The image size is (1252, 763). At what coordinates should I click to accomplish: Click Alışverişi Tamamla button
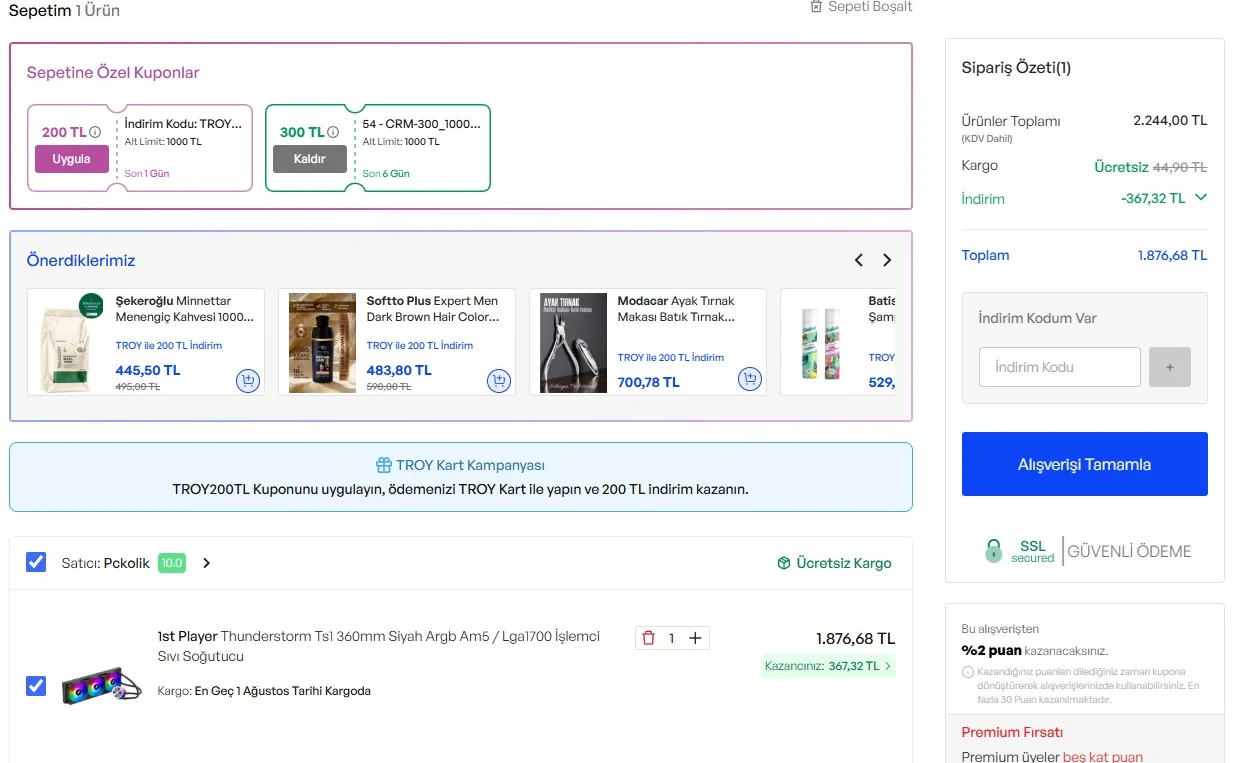pos(1085,464)
